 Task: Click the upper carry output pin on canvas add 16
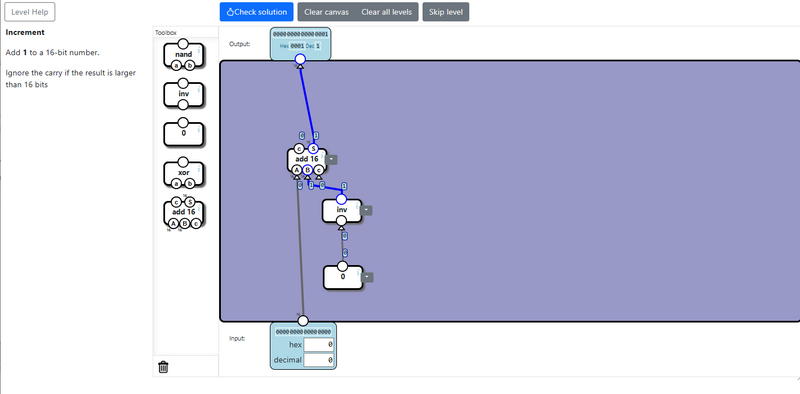pyautogui.click(x=300, y=149)
